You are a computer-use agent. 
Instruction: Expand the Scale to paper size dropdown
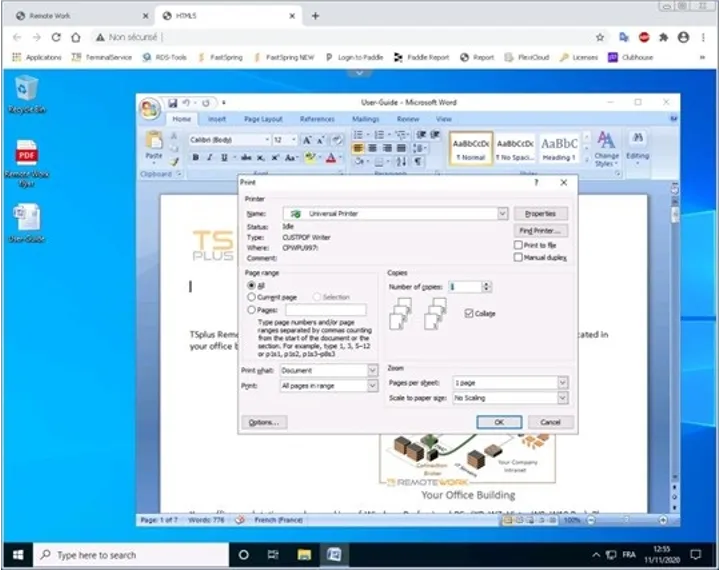click(x=562, y=398)
